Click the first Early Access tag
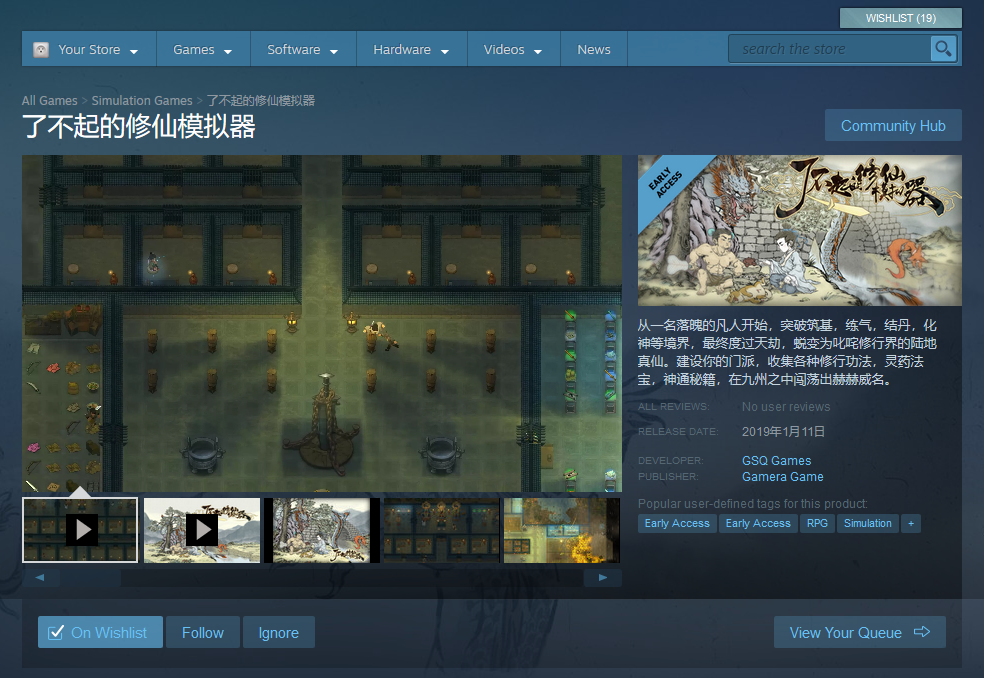Image resolution: width=984 pixels, height=678 pixels. click(677, 523)
